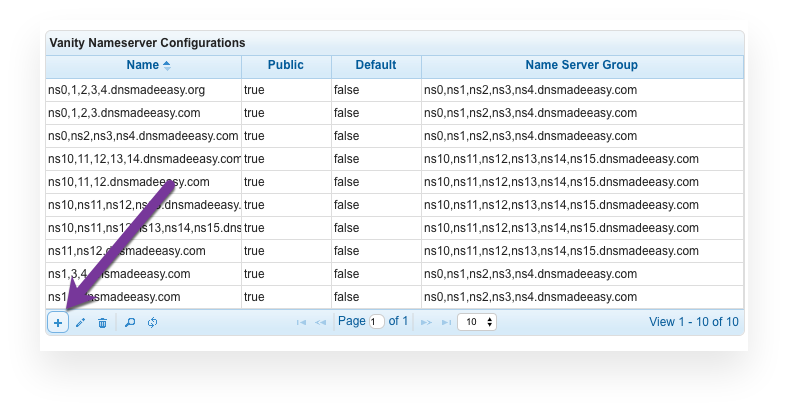The height and width of the screenshot is (411, 788).
Task: Open the rows-per-page dropdown showing 10
Action: click(477, 322)
